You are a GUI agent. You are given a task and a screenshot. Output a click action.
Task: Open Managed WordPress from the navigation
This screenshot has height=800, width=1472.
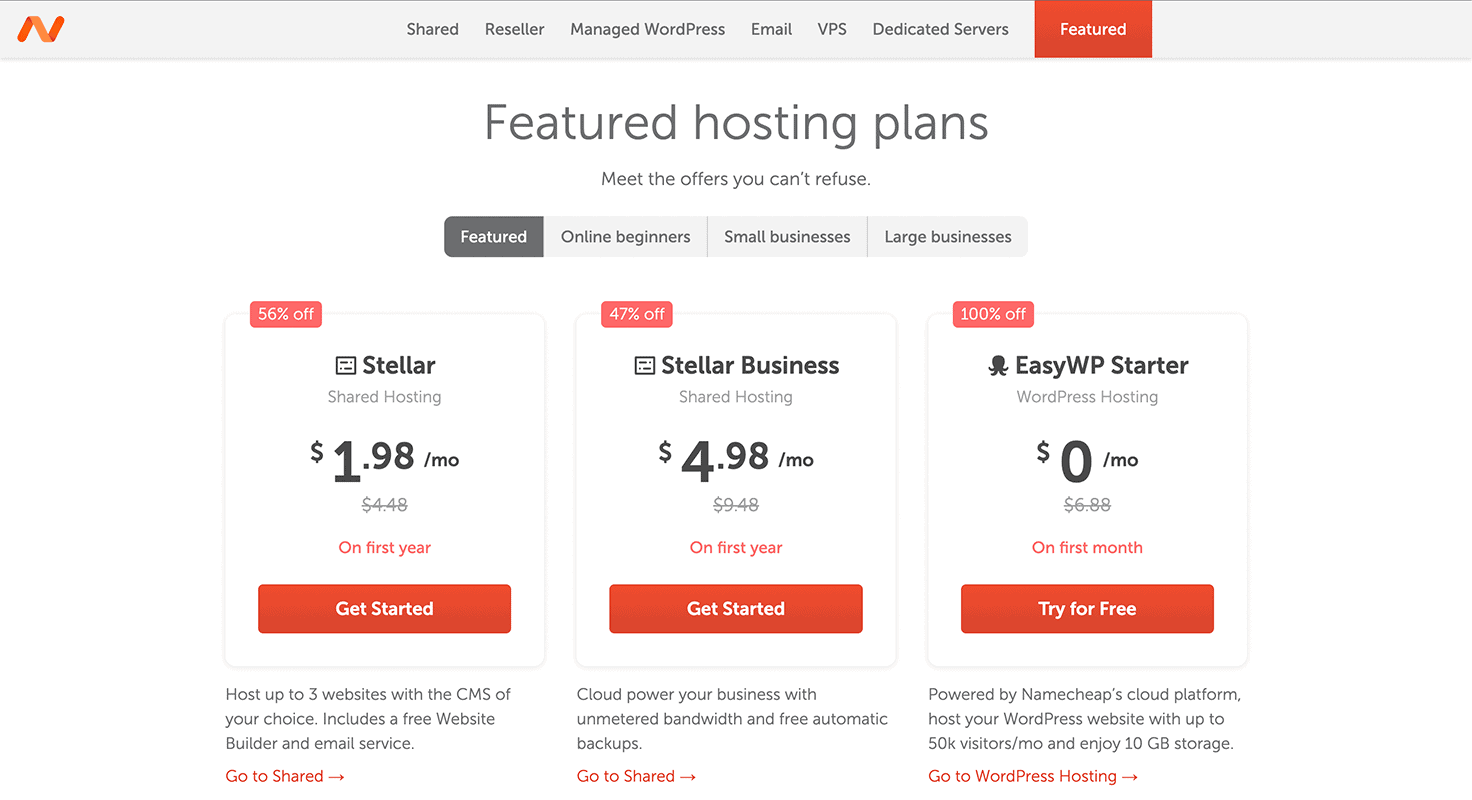point(647,29)
